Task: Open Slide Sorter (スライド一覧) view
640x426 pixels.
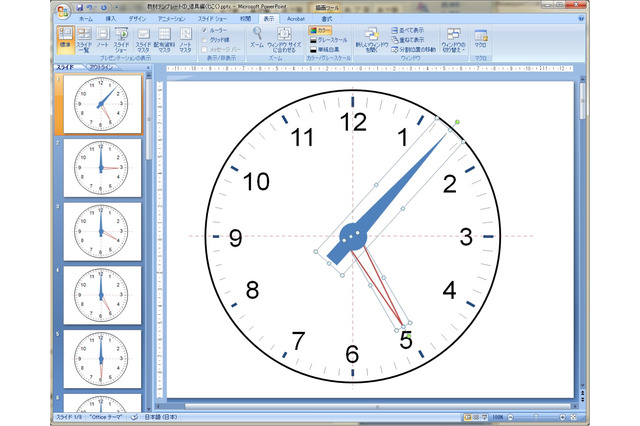Action: click(x=84, y=39)
